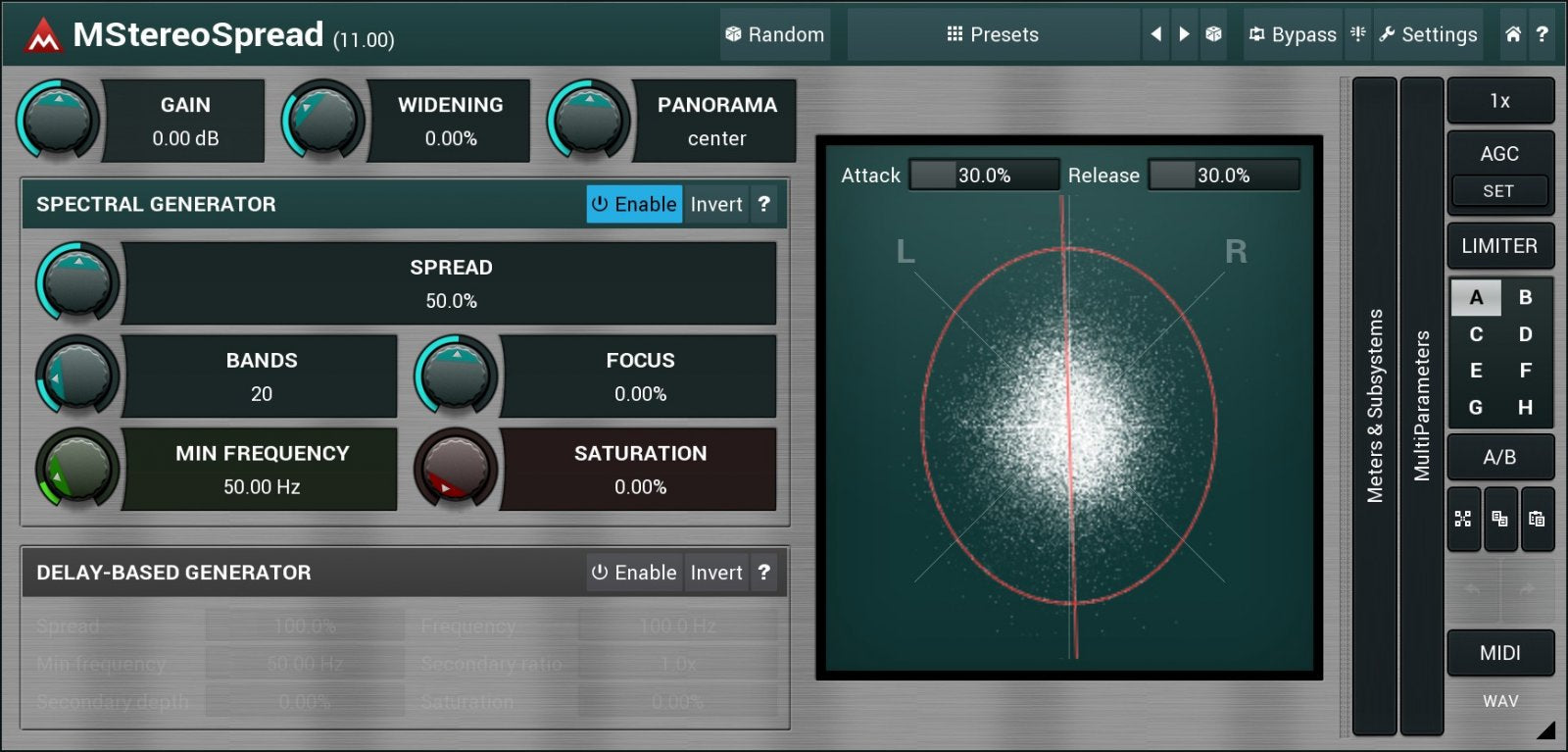This screenshot has height=752, width=1568.
Task: Click the Attack percentage slider
Action: click(x=984, y=175)
